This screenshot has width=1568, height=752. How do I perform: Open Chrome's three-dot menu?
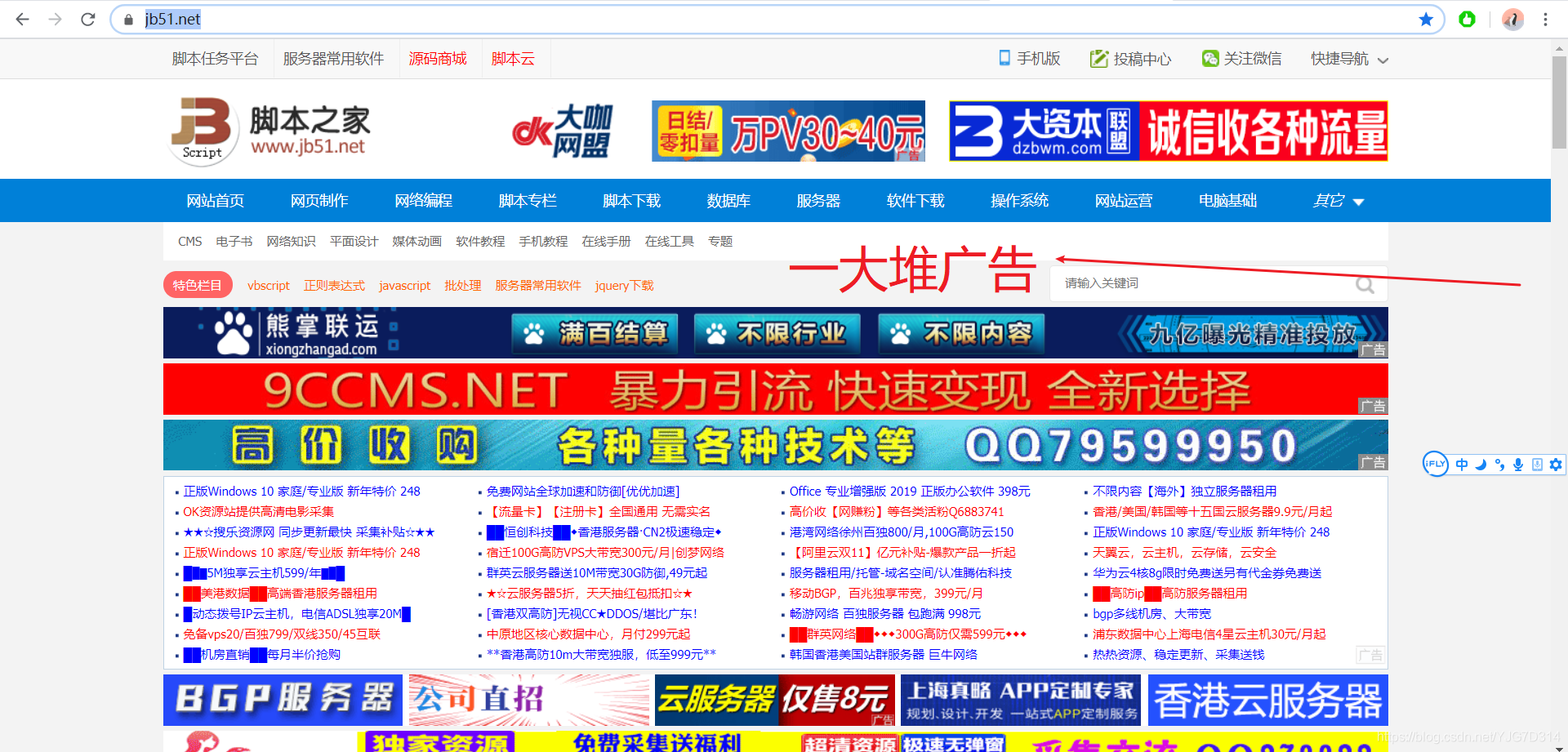click(1545, 19)
